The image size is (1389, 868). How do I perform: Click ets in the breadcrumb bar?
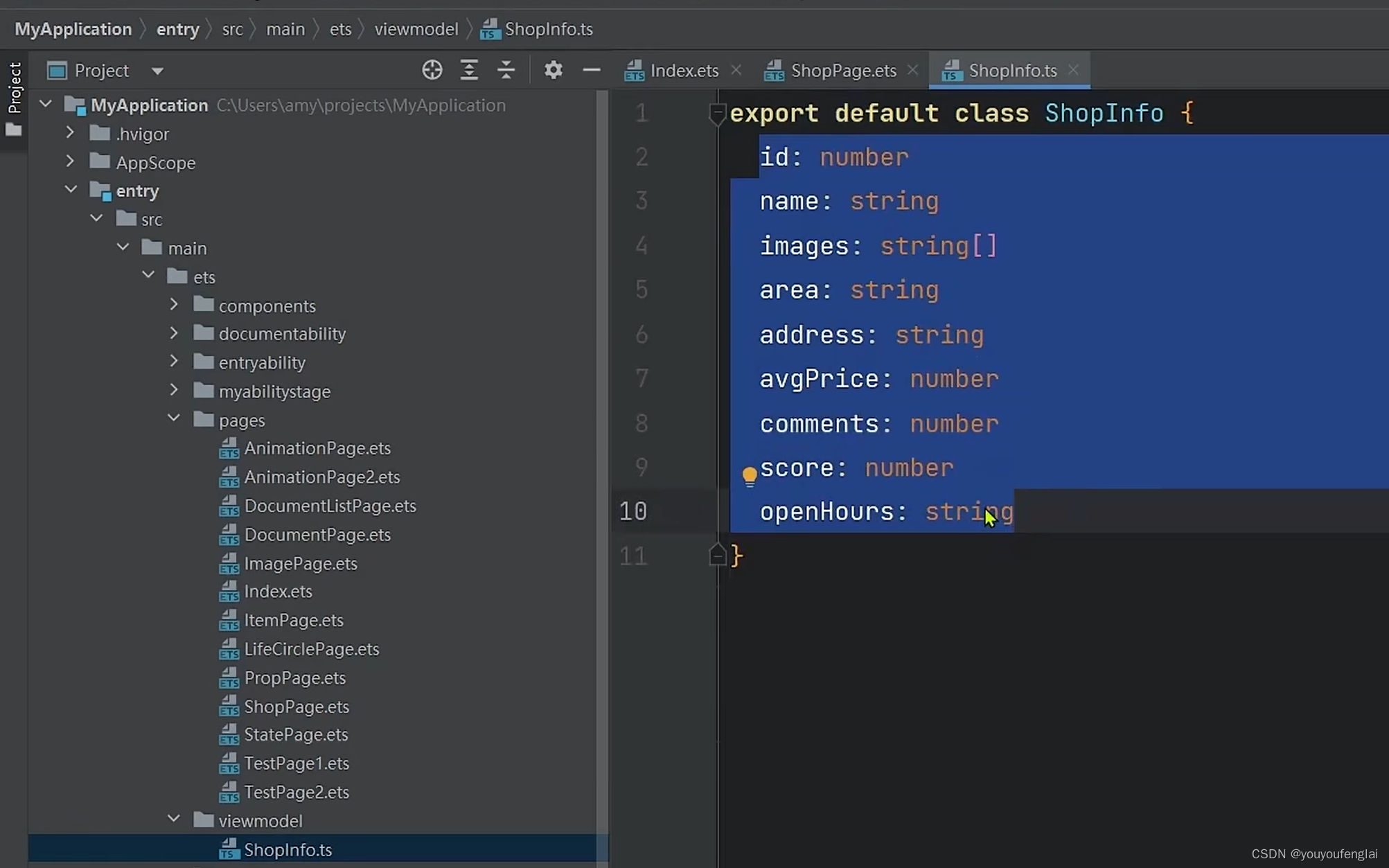point(340,29)
